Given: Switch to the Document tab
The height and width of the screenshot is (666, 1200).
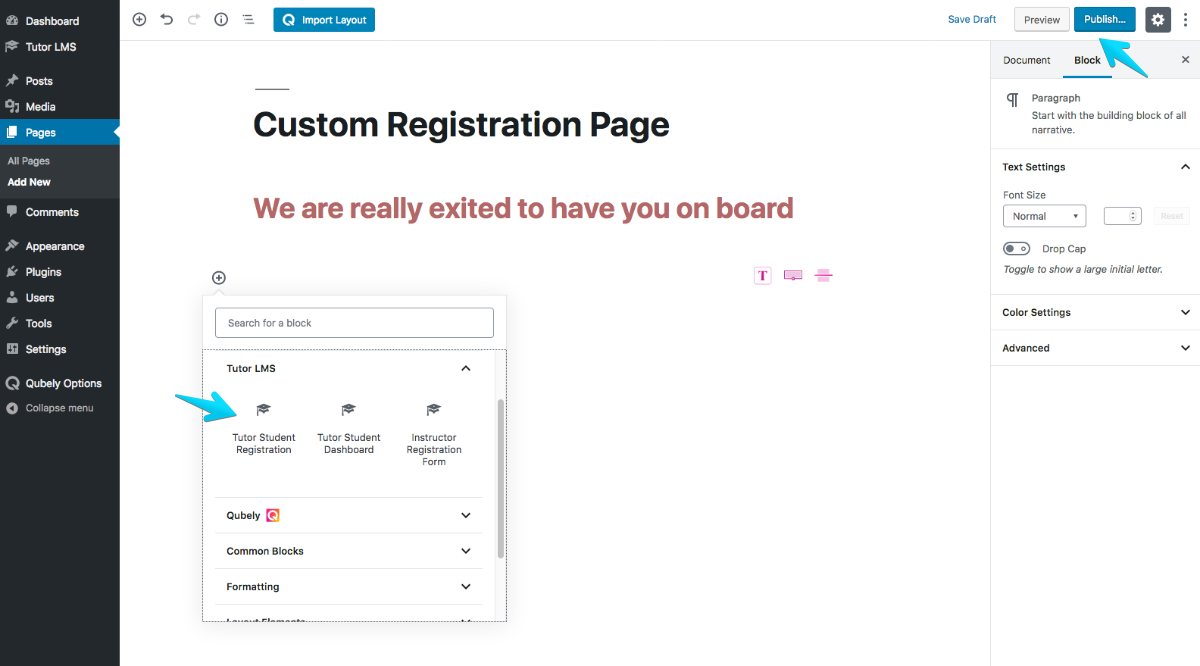Looking at the screenshot, I should click(x=1027, y=60).
